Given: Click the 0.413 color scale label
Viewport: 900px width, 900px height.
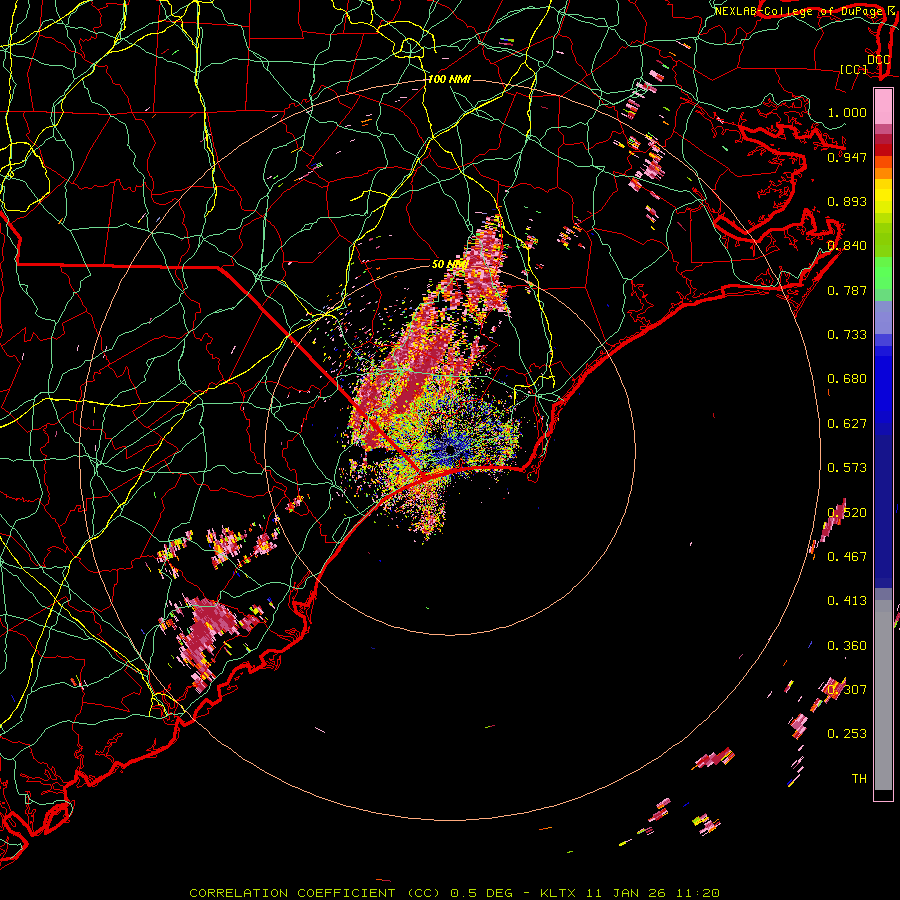Looking at the screenshot, I should coord(847,601).
